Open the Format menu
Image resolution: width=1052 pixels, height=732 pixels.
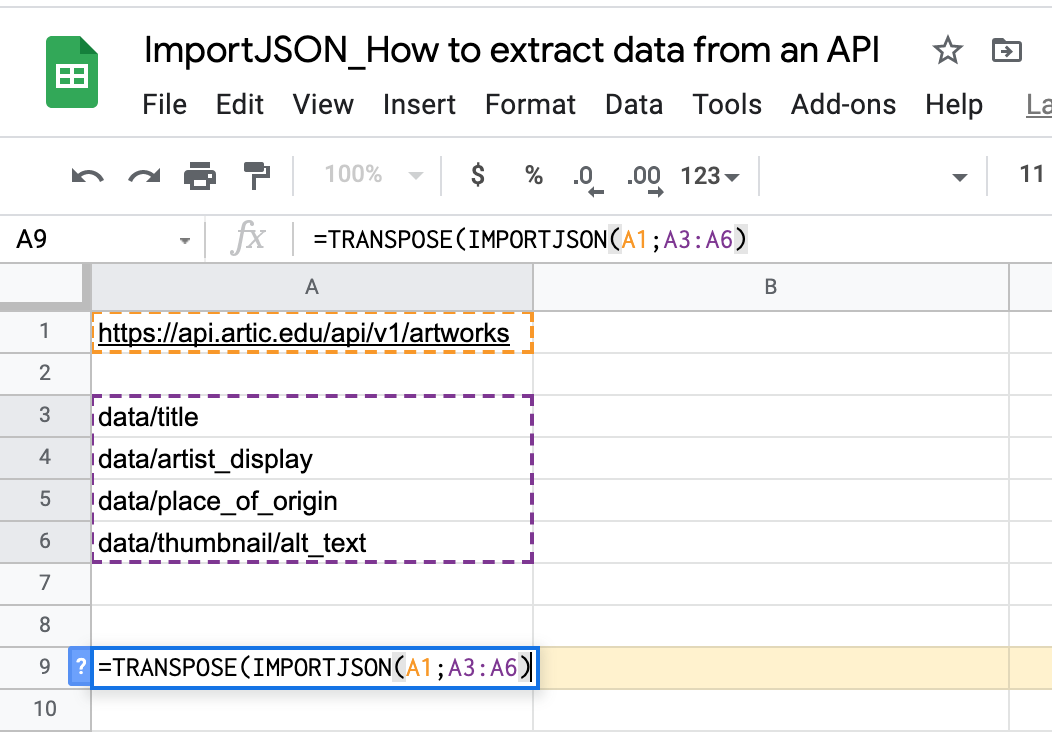click(x=530, y=105)
